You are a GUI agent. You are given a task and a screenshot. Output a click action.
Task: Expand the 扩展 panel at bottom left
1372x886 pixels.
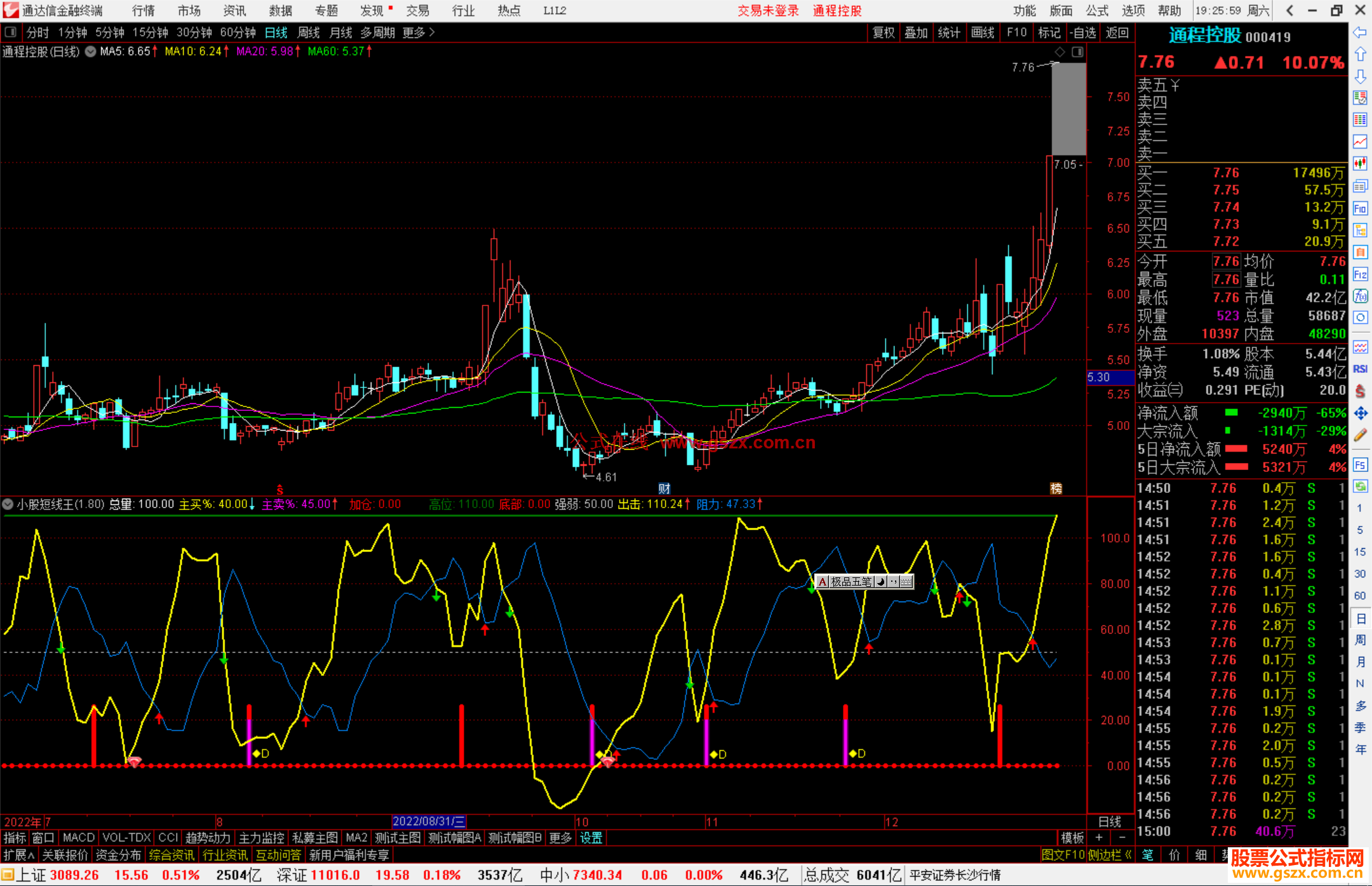pyautogui.click(x=19, y=855)
